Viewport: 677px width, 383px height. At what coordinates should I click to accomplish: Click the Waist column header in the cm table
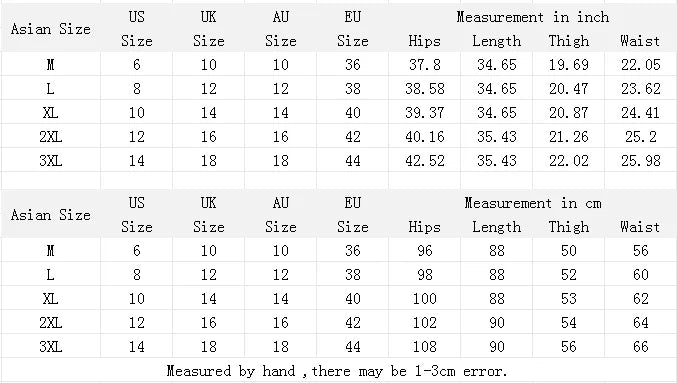click(x=640, y=227)
